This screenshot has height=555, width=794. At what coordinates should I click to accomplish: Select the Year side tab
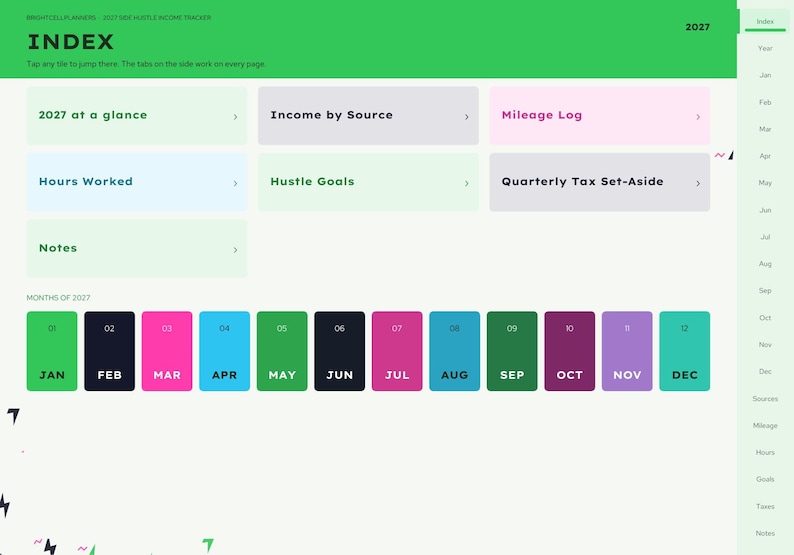765,48
